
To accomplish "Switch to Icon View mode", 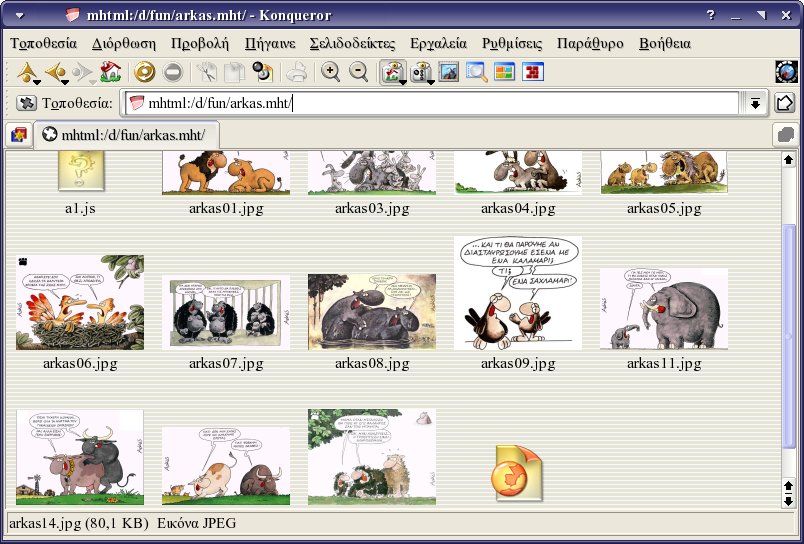I will pyautogui.click(x=393, y=72).
